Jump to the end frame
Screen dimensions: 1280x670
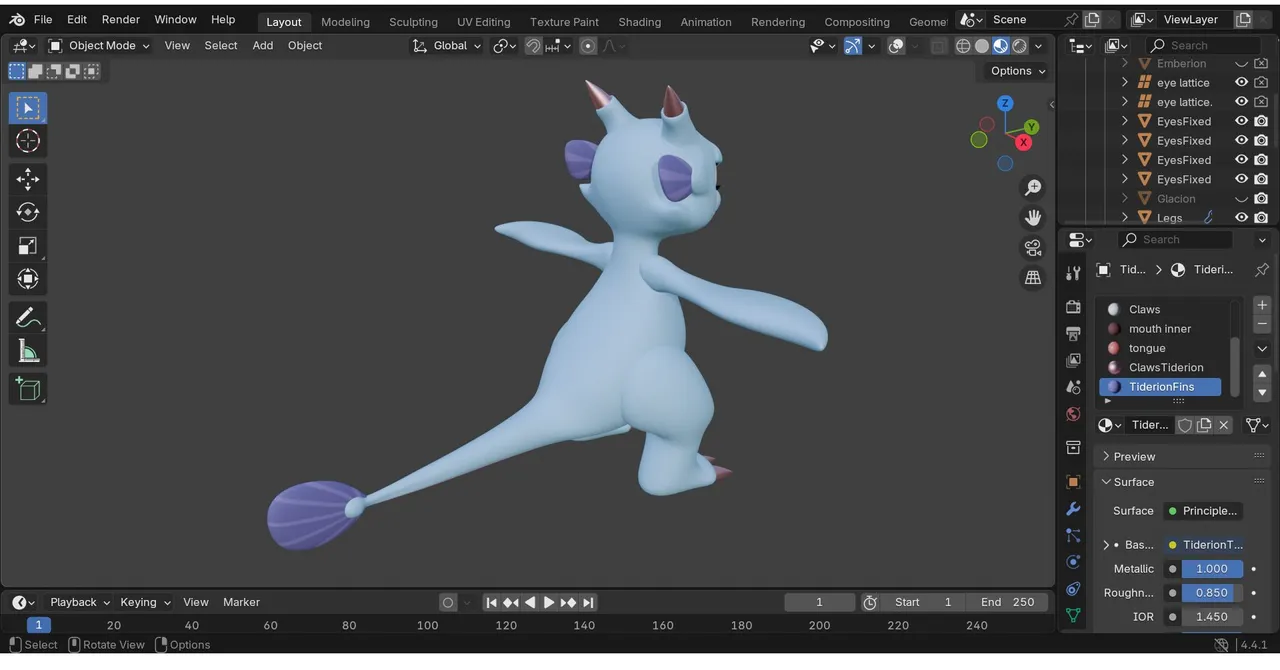coord(588,602)
